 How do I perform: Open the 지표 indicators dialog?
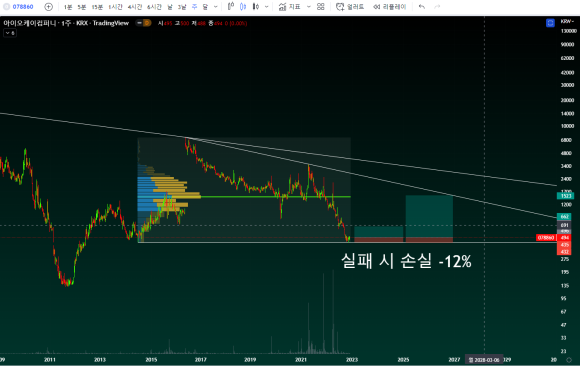[289, 7]
